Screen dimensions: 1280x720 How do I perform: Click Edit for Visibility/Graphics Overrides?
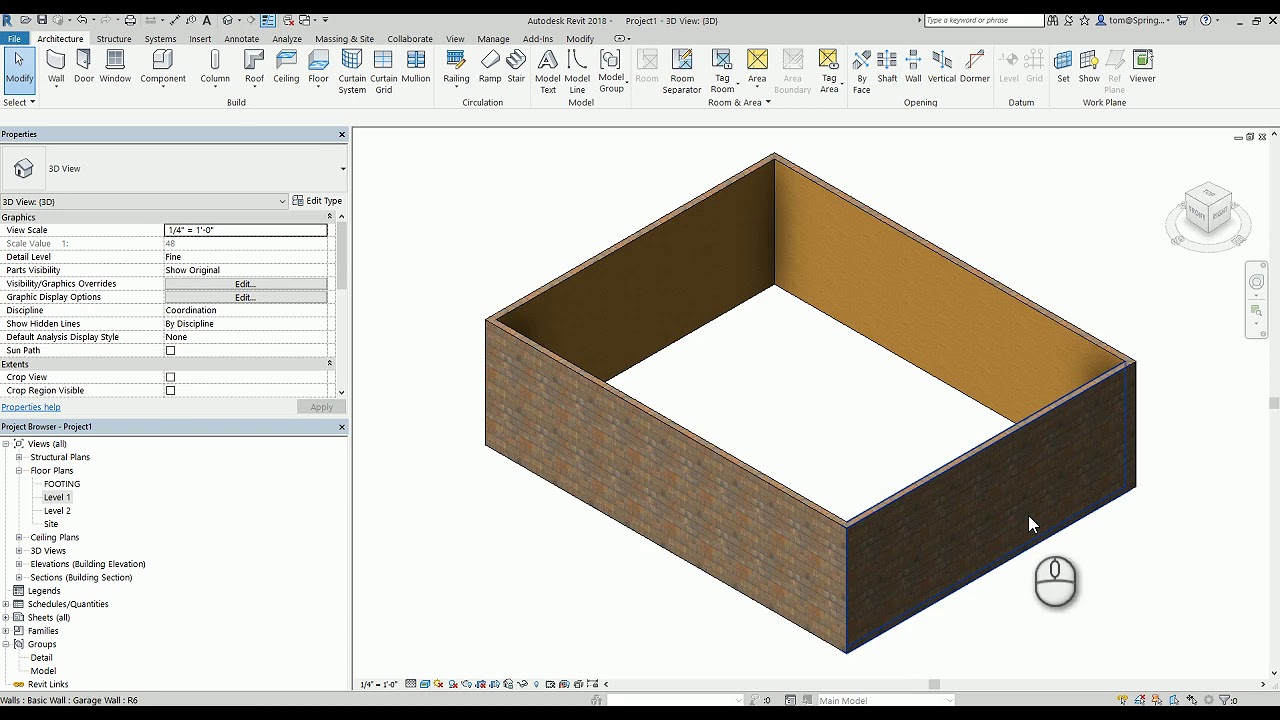click(246, 284)
